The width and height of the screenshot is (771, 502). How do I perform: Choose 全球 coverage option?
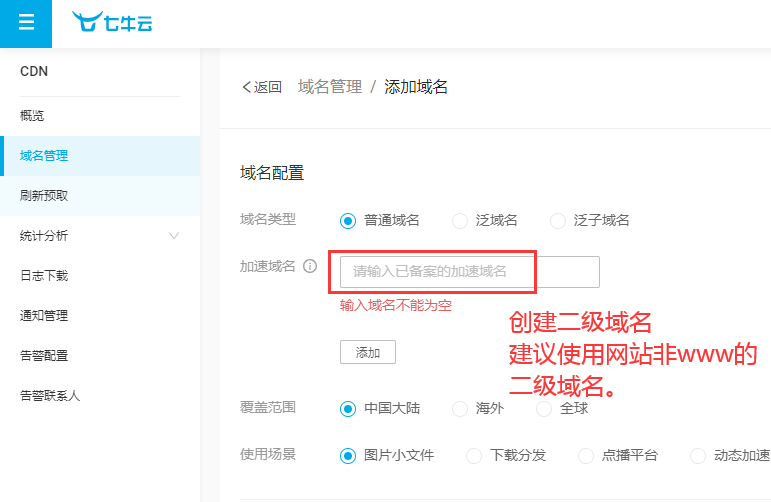click(544, 408)
